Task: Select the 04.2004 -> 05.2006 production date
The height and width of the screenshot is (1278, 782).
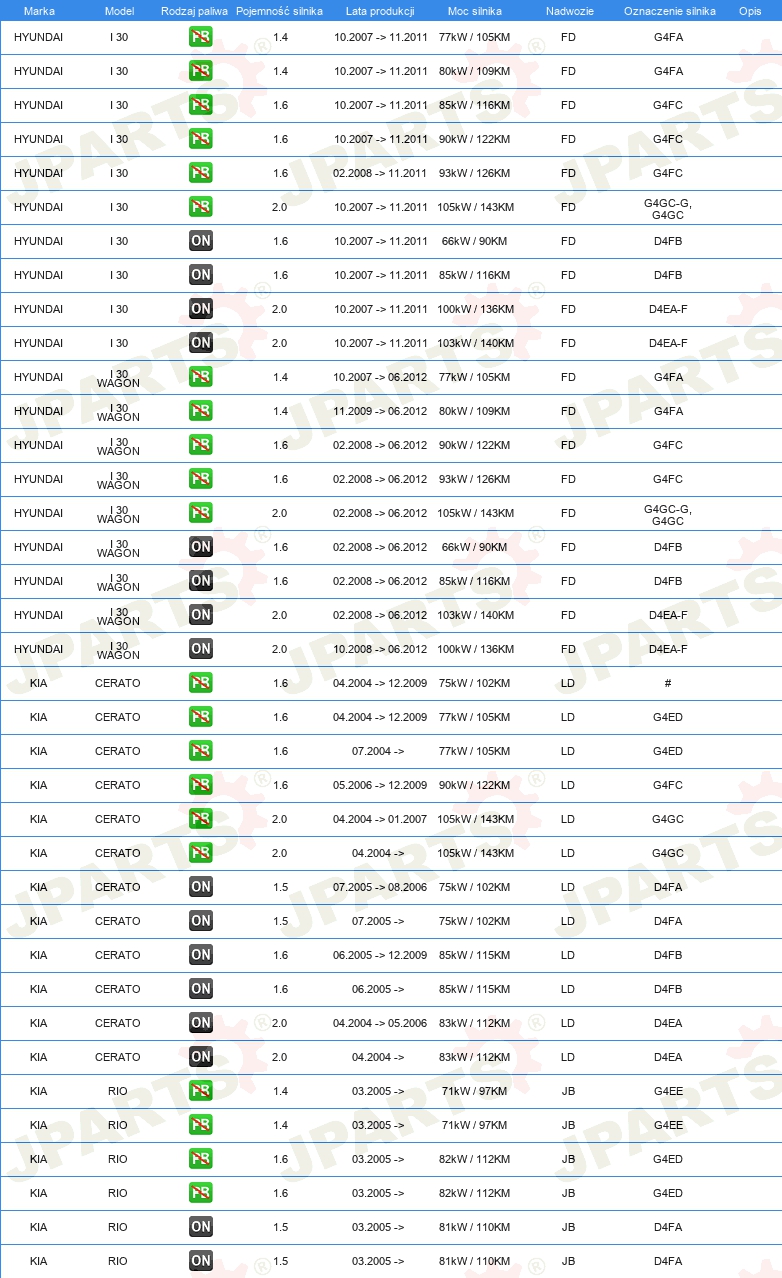Action: point(380,1023)
